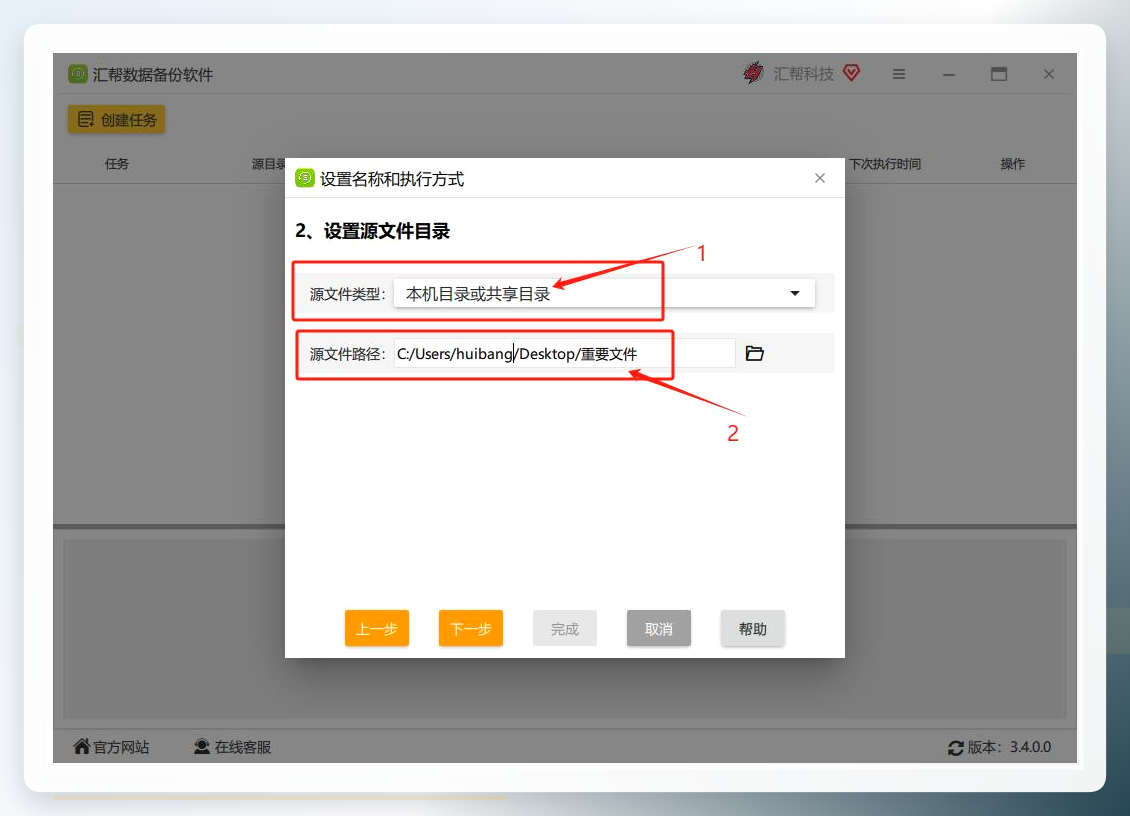Click the 下次执行时间 column header
This screenshot has height=816, width=1130.
click(885, 164)
